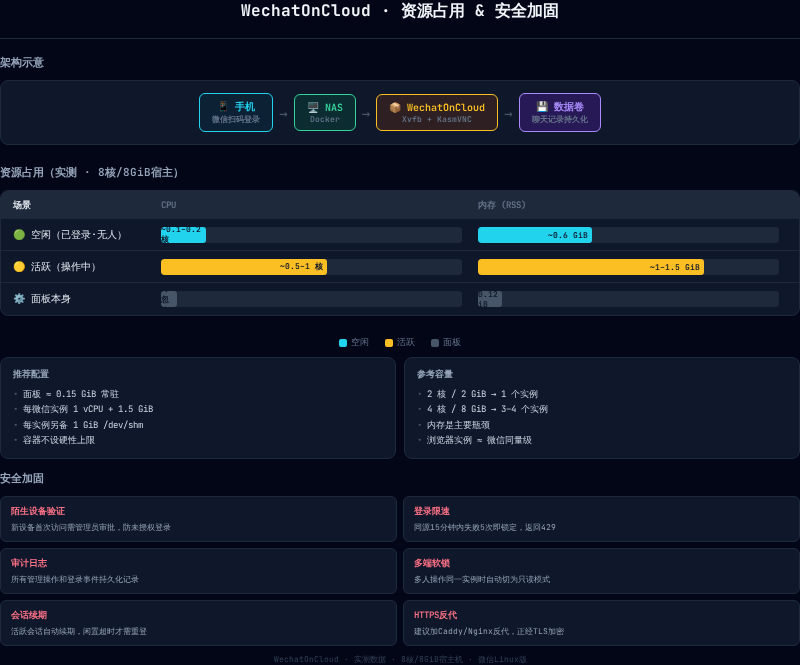Open the 多端软锁 security card
The height and width of the screenshot is (665, 800).
click(602, 571)
